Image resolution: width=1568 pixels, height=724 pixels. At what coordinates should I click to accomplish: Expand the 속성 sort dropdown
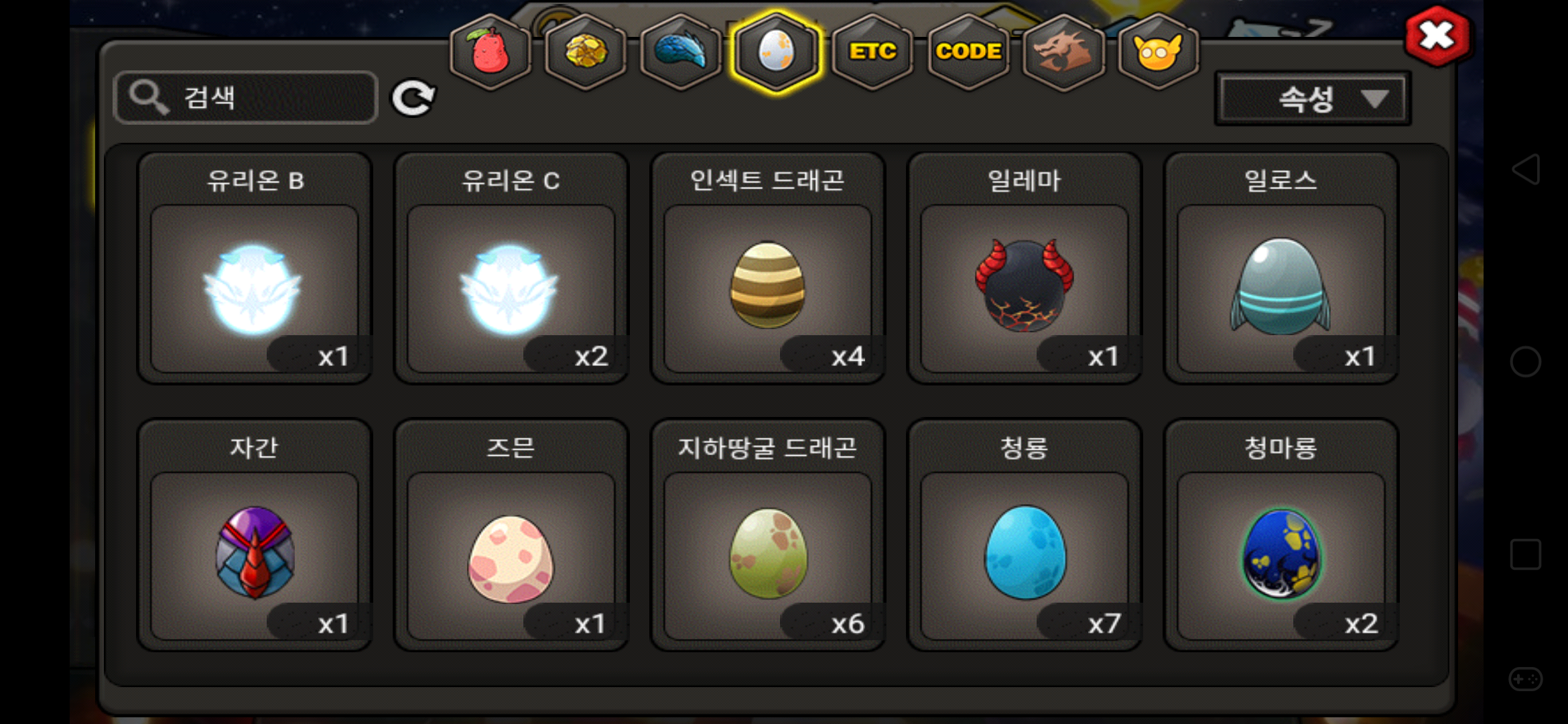1313,99
